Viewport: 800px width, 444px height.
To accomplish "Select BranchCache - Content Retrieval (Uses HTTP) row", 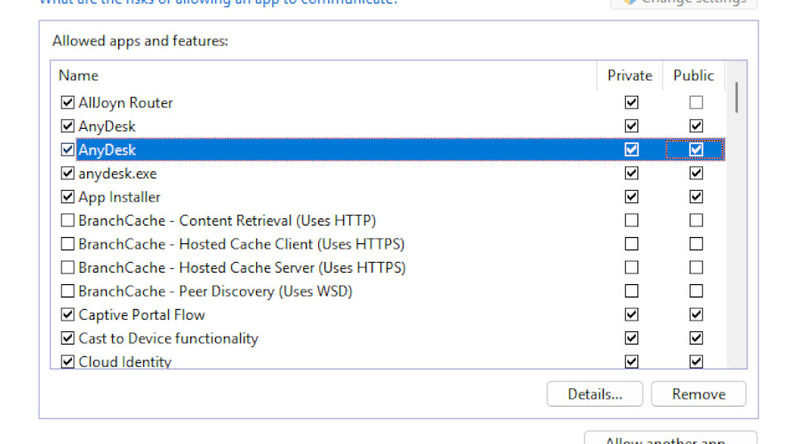I will point(227,220).
